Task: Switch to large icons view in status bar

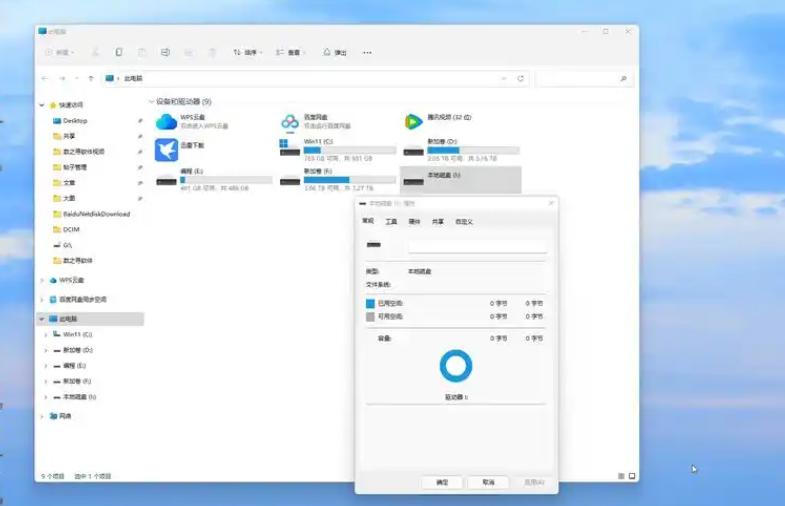Action: [x=632, y=476]
